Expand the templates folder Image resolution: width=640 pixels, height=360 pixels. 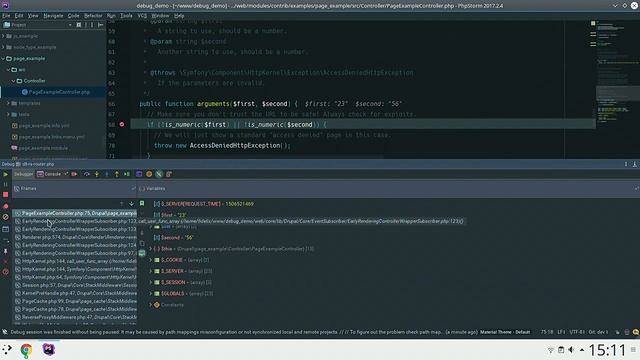point(8,103)
